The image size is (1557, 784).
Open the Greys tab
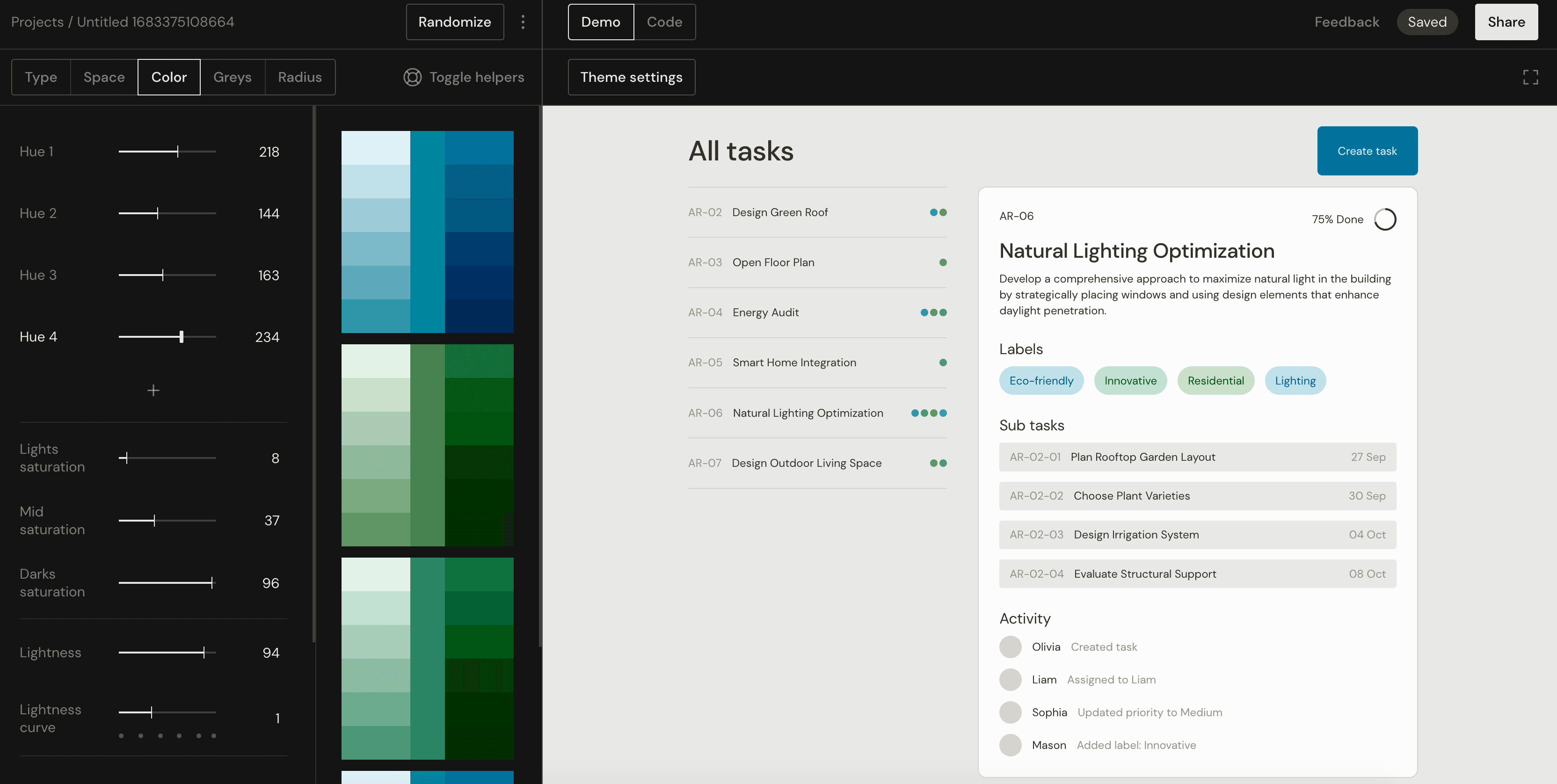(x=232, y=77)
